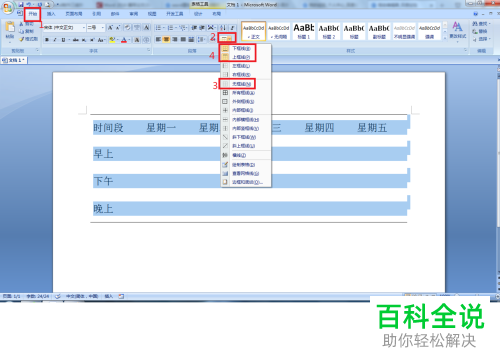Image resolution: width=500 pixels, height=361 pixels.
Task: Align paragraph text to the right
Action: 175,39
